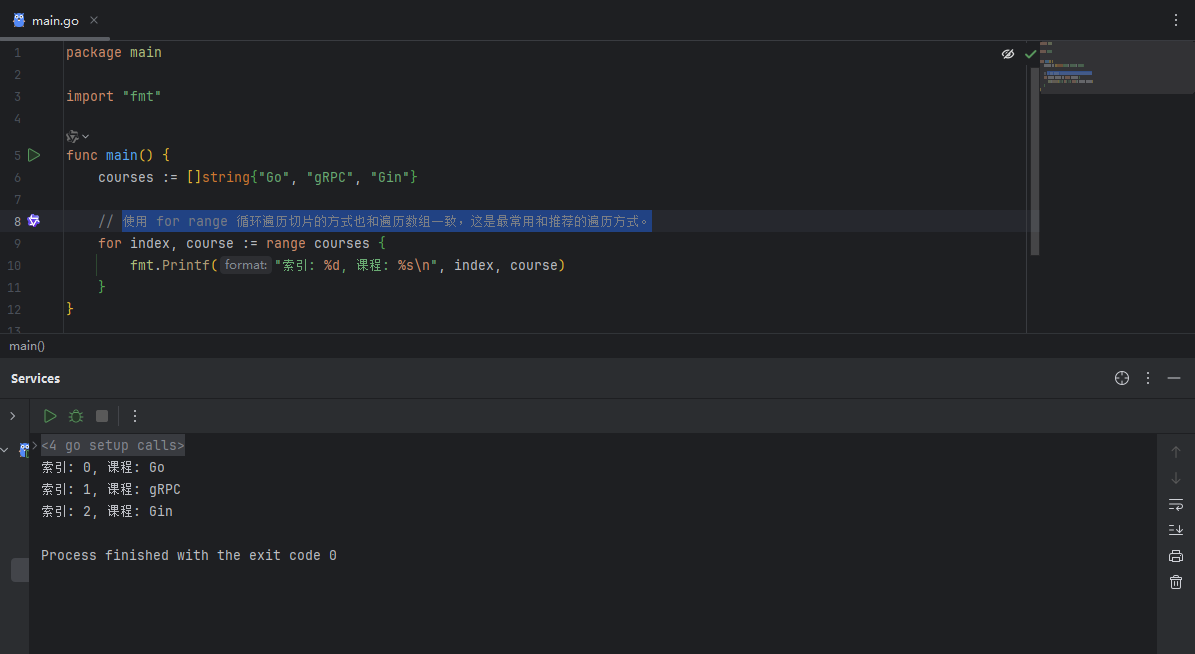
Task: Minimize the Services tool window
Action: (x=1174, y=378)
